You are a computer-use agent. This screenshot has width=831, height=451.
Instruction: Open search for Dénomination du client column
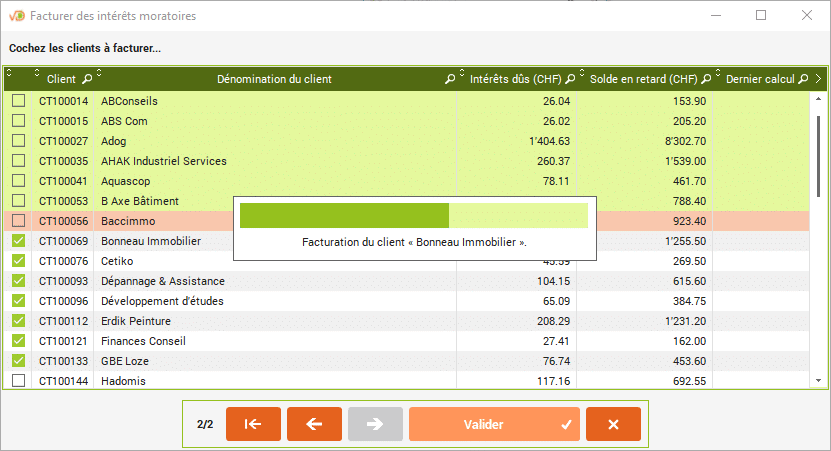450,79
